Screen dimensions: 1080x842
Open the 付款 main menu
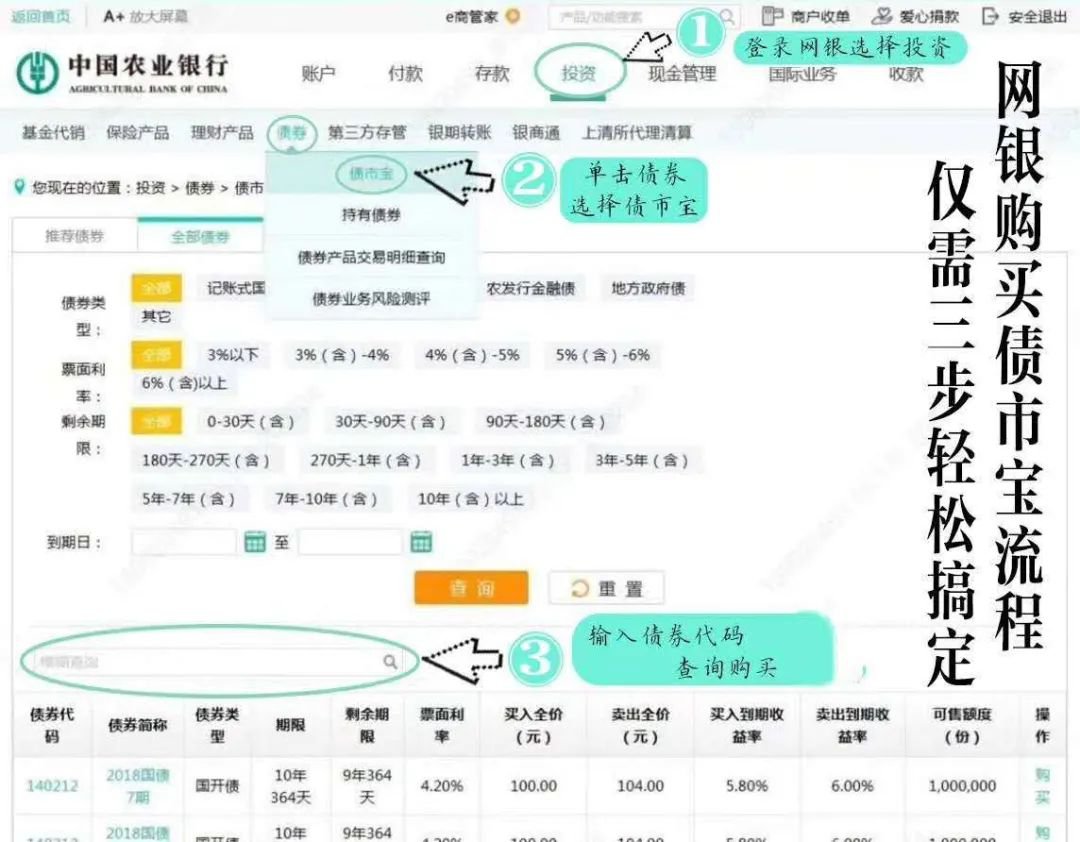click(x=405, y=73)
